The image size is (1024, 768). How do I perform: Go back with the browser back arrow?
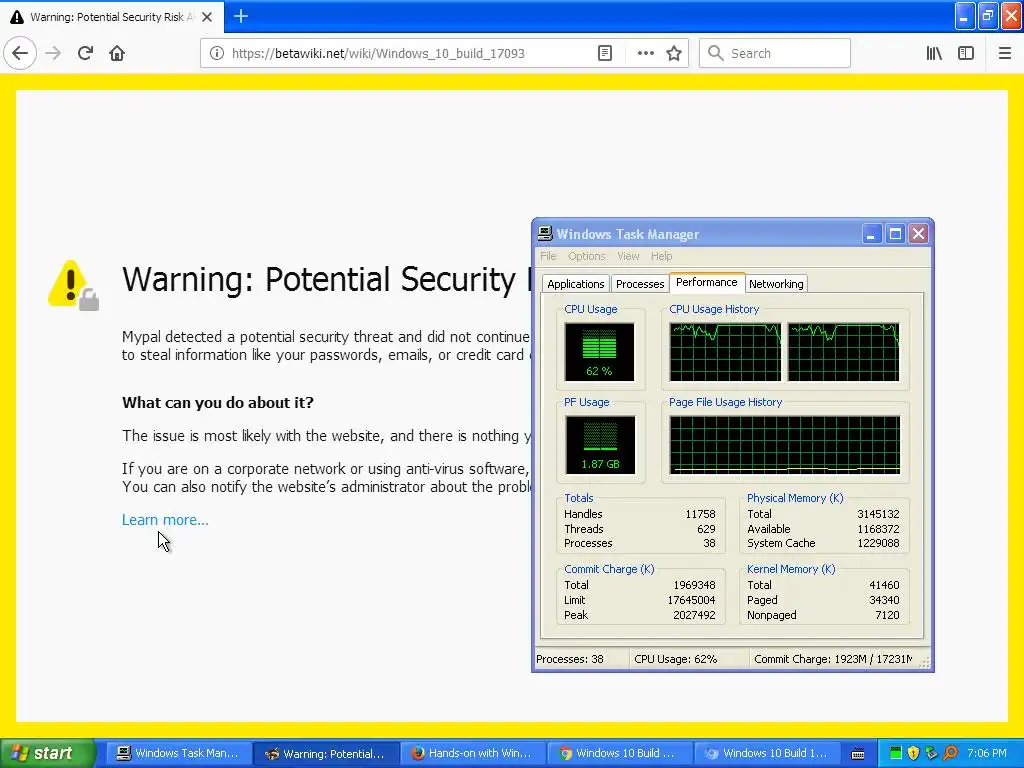(x=20, y=53)
